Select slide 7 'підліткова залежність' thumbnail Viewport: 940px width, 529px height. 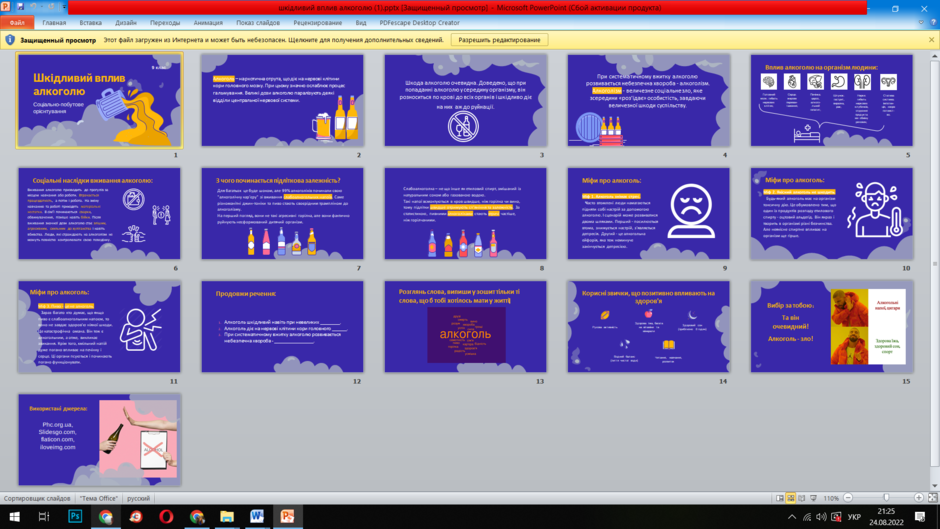[282, 214]
